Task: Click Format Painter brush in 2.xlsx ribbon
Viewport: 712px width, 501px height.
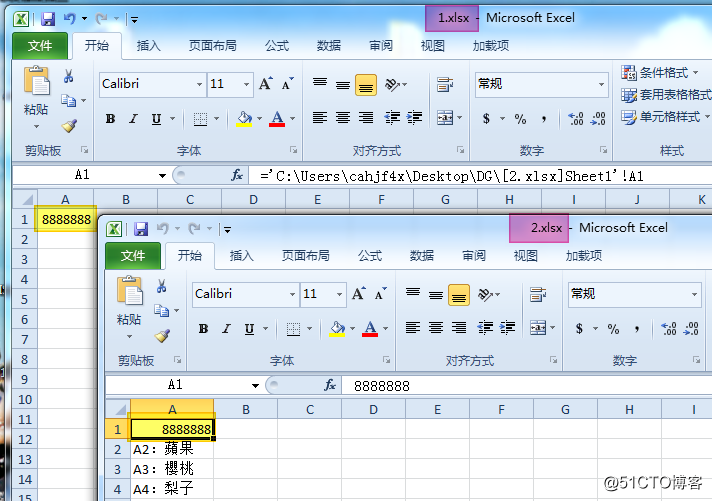Action: point(162,336)
